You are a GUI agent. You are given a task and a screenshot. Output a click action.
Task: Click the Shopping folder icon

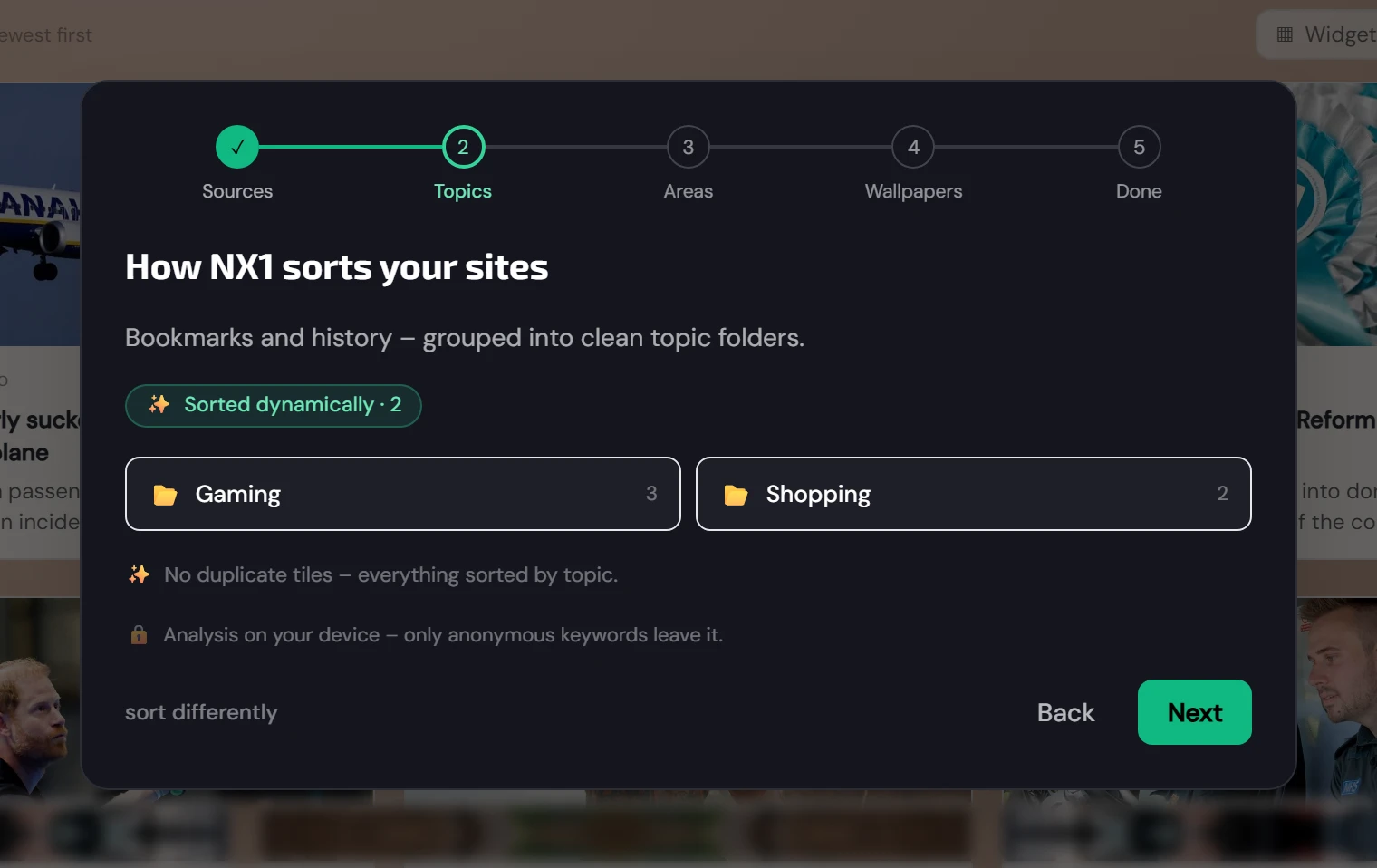coord(736,495)
